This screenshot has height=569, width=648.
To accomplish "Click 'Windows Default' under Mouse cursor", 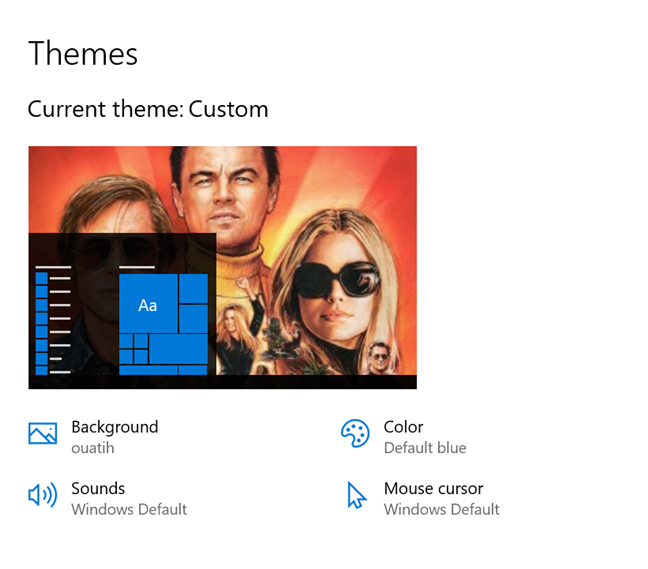I will click(x=442, y=509).
